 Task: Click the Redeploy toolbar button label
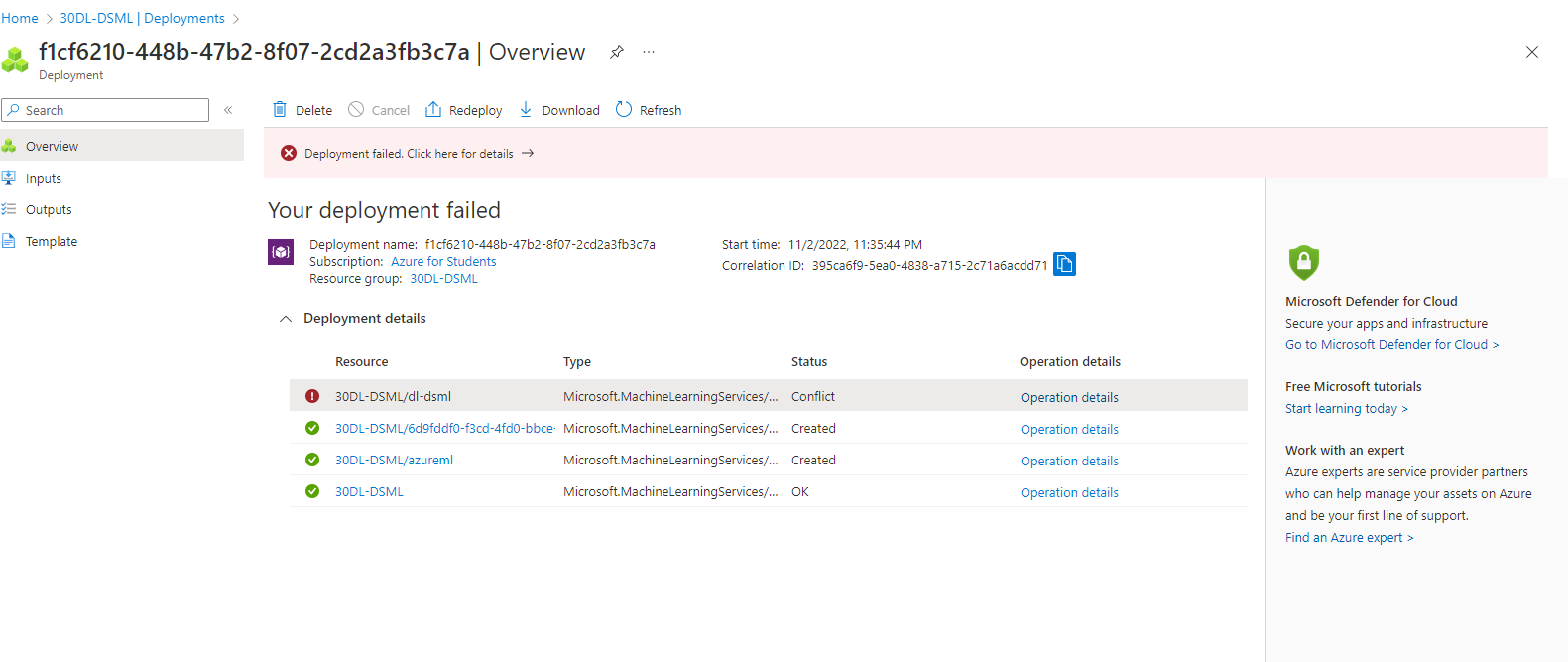click(x=475, y=110)
